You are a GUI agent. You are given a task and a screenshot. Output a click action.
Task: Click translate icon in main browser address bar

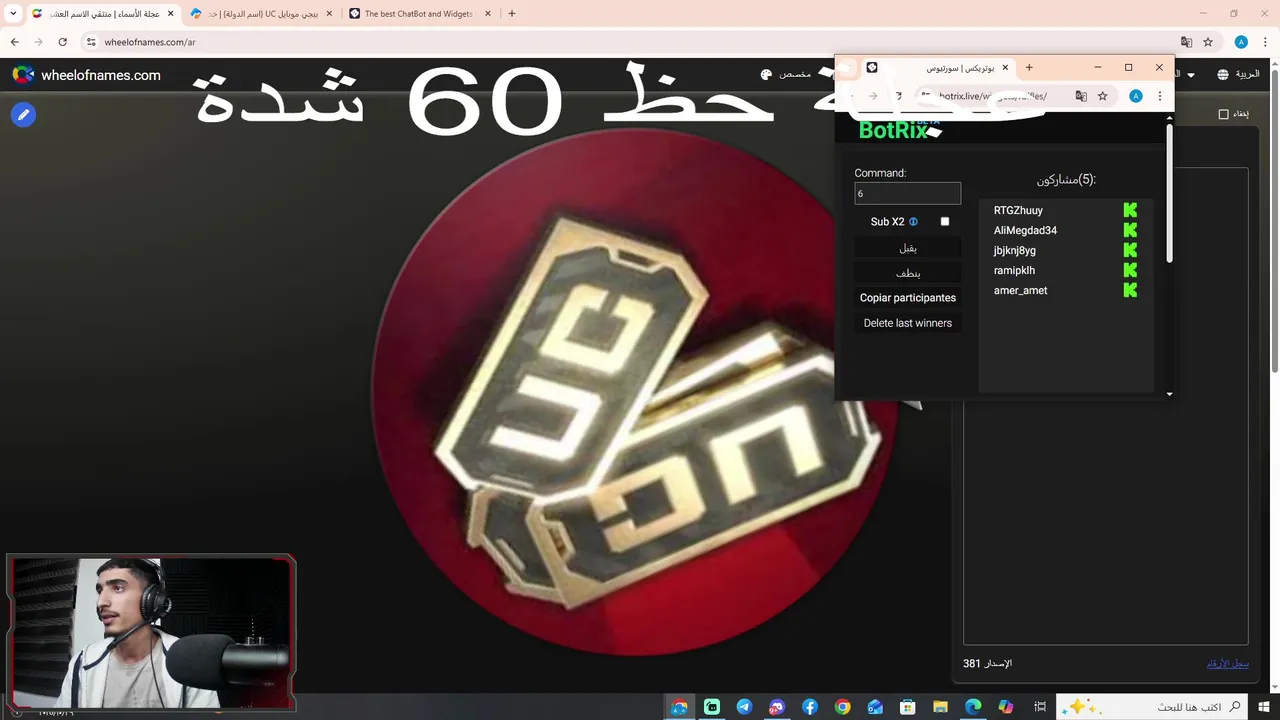1187,42
